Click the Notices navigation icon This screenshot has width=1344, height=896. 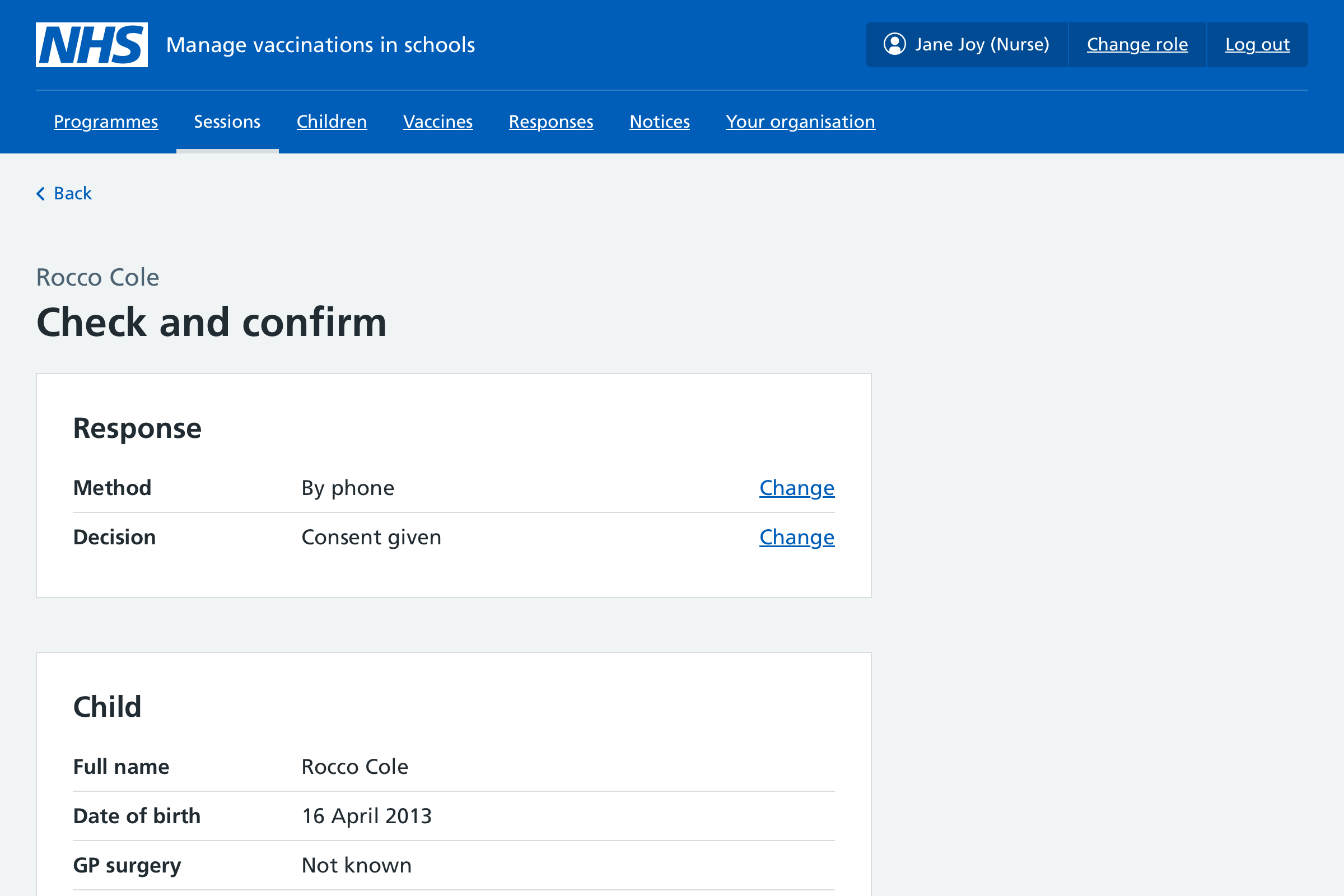660,122
